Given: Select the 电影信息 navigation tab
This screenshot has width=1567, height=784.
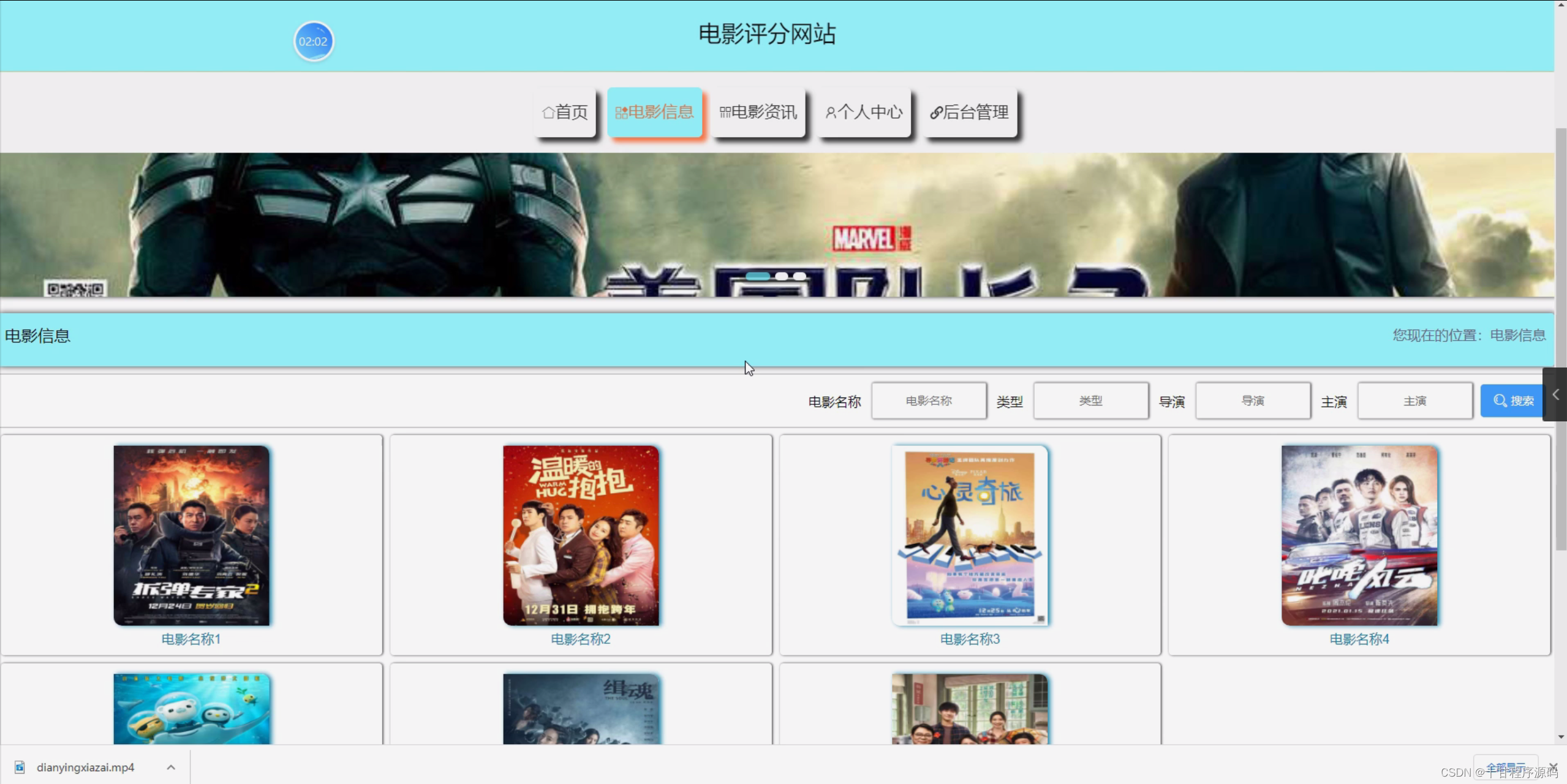Looking at the screenshot, I should (654, 112).
